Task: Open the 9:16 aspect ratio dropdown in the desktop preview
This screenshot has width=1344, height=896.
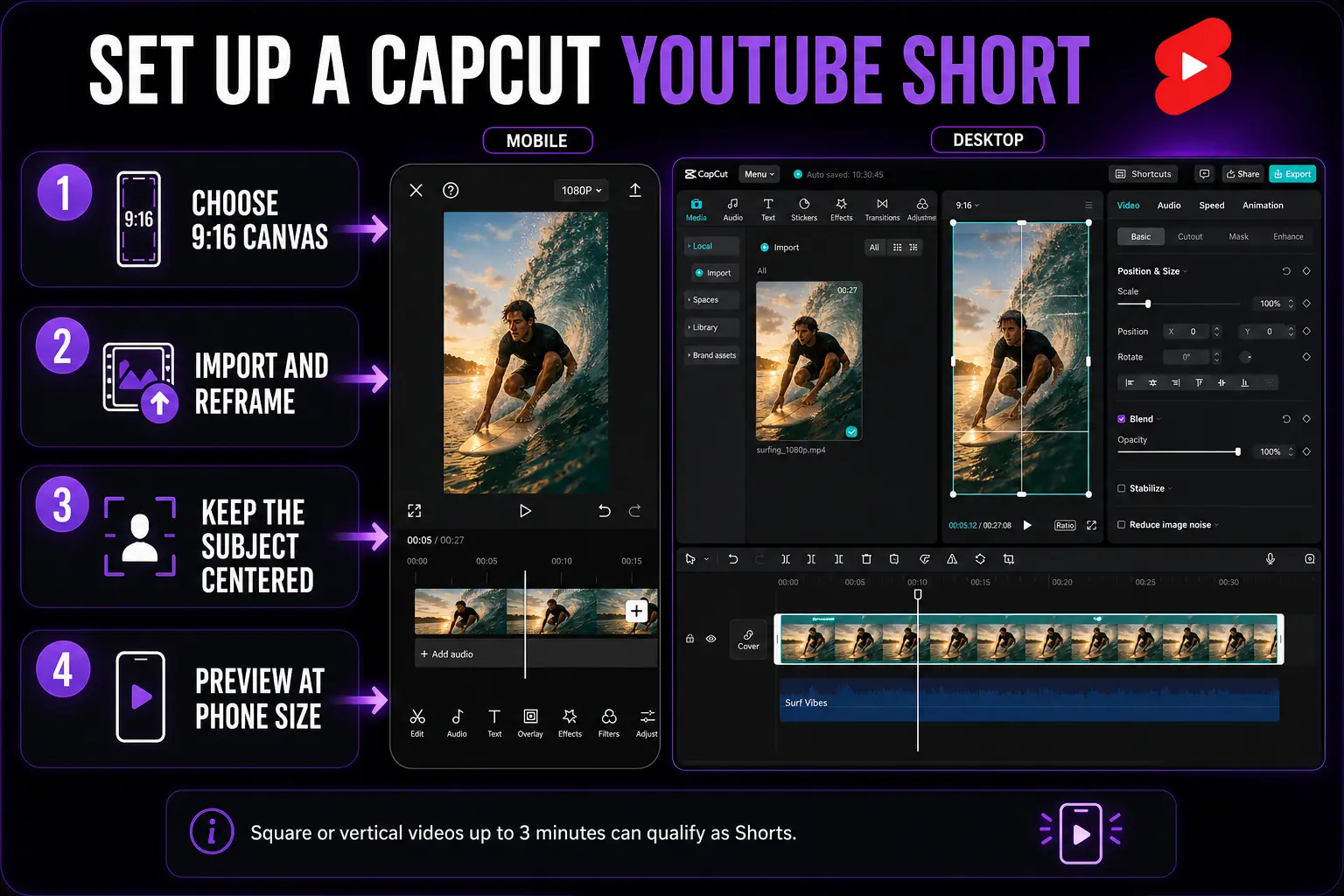Action: [967, 205]
